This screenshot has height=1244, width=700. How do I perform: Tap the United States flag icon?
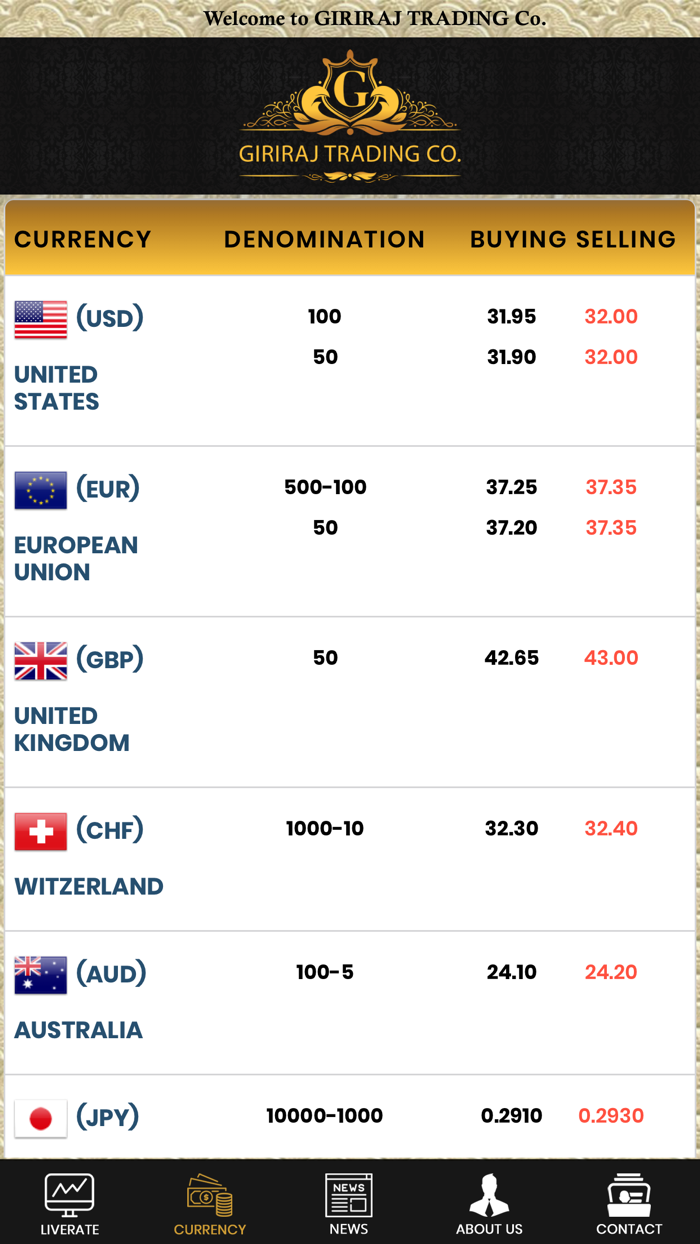[41, 319]
